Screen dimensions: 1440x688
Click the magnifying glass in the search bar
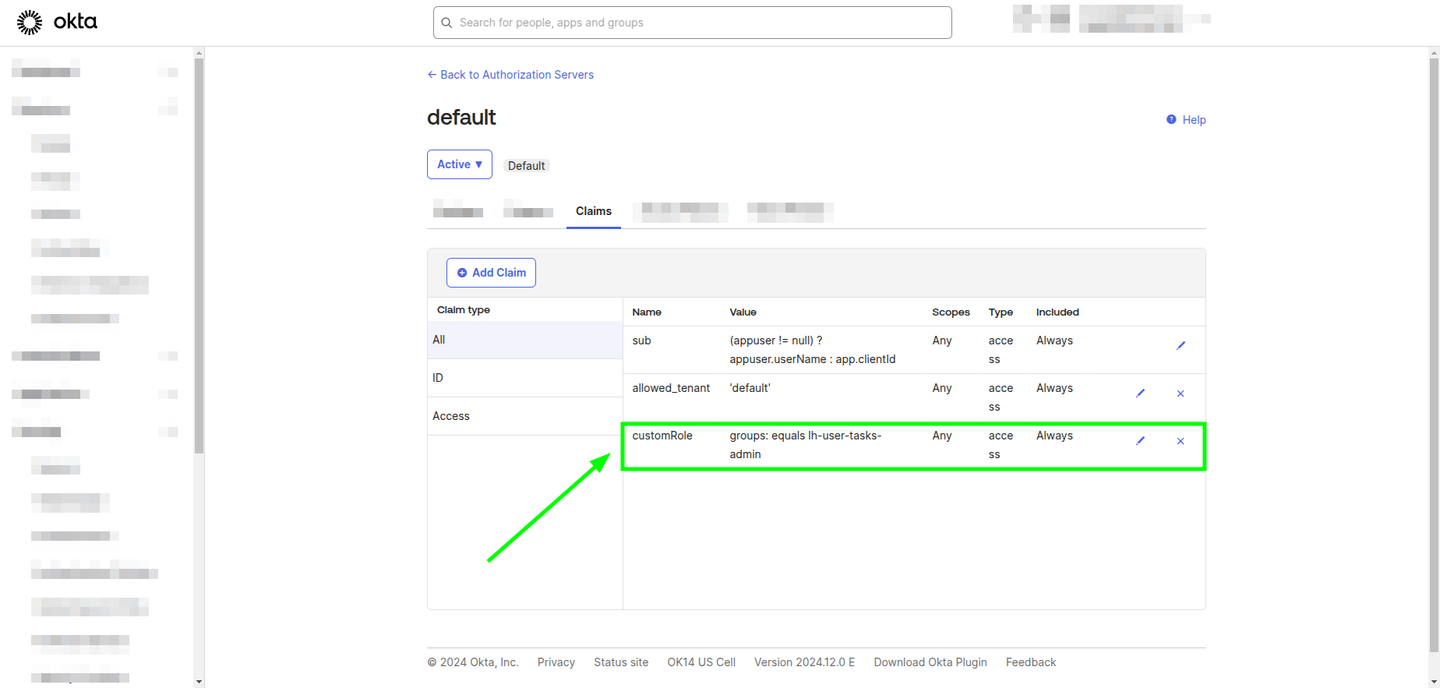(447, 22)
